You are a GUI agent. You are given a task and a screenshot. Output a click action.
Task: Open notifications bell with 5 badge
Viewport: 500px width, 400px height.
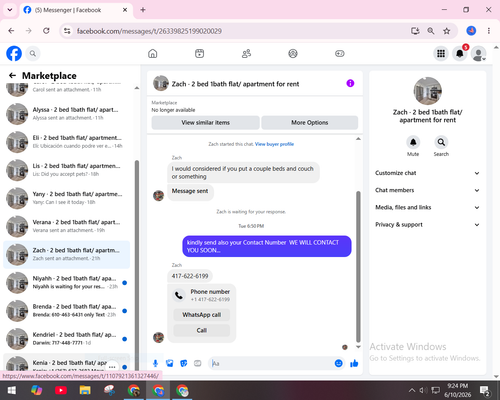(x=460, y=53)
